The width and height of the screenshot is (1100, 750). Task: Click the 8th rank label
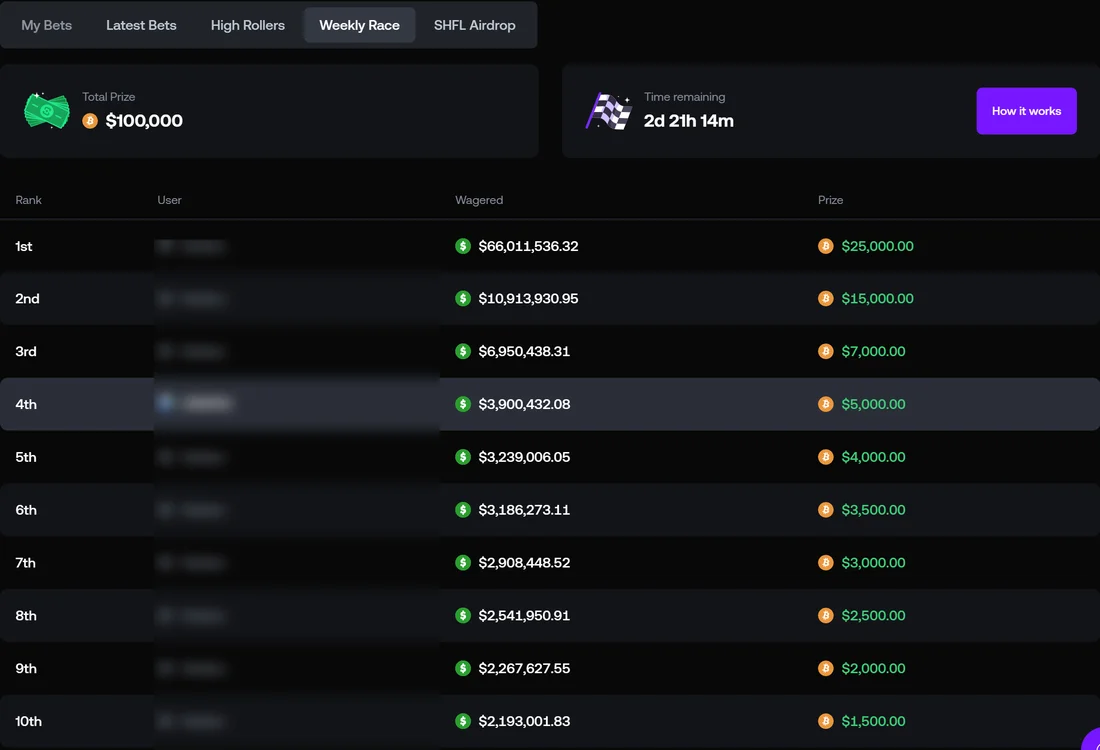[x=26, y=615]
